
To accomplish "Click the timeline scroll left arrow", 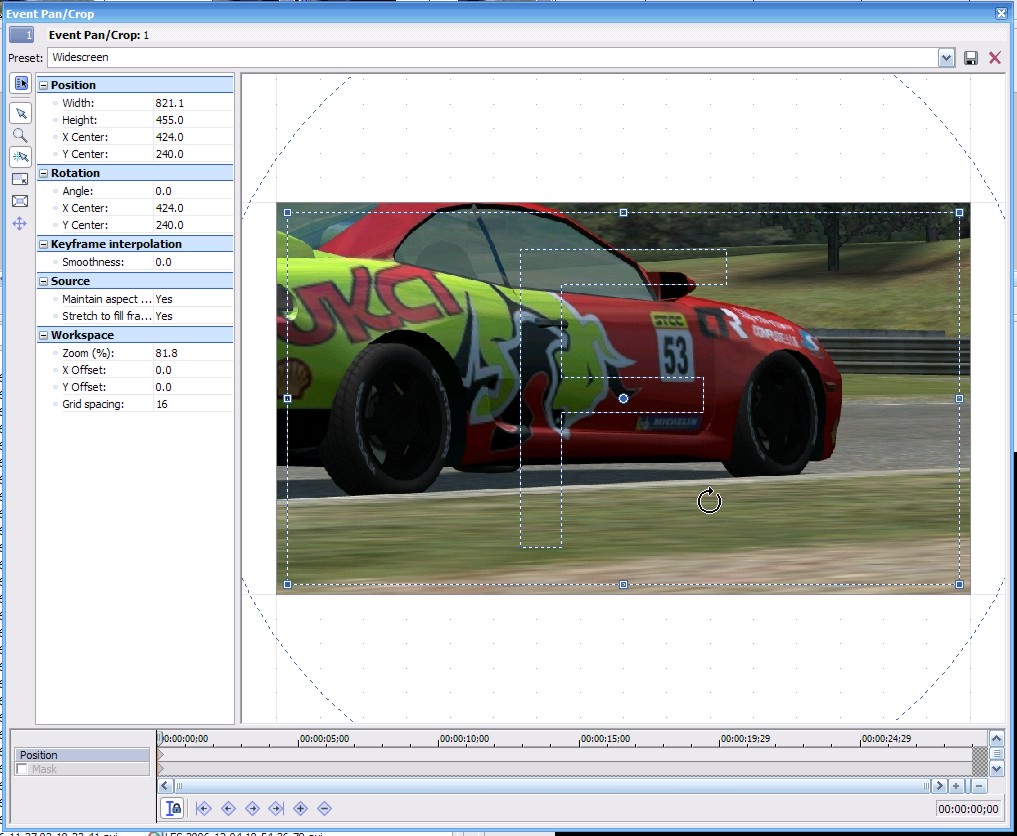I will coord(165,786).
